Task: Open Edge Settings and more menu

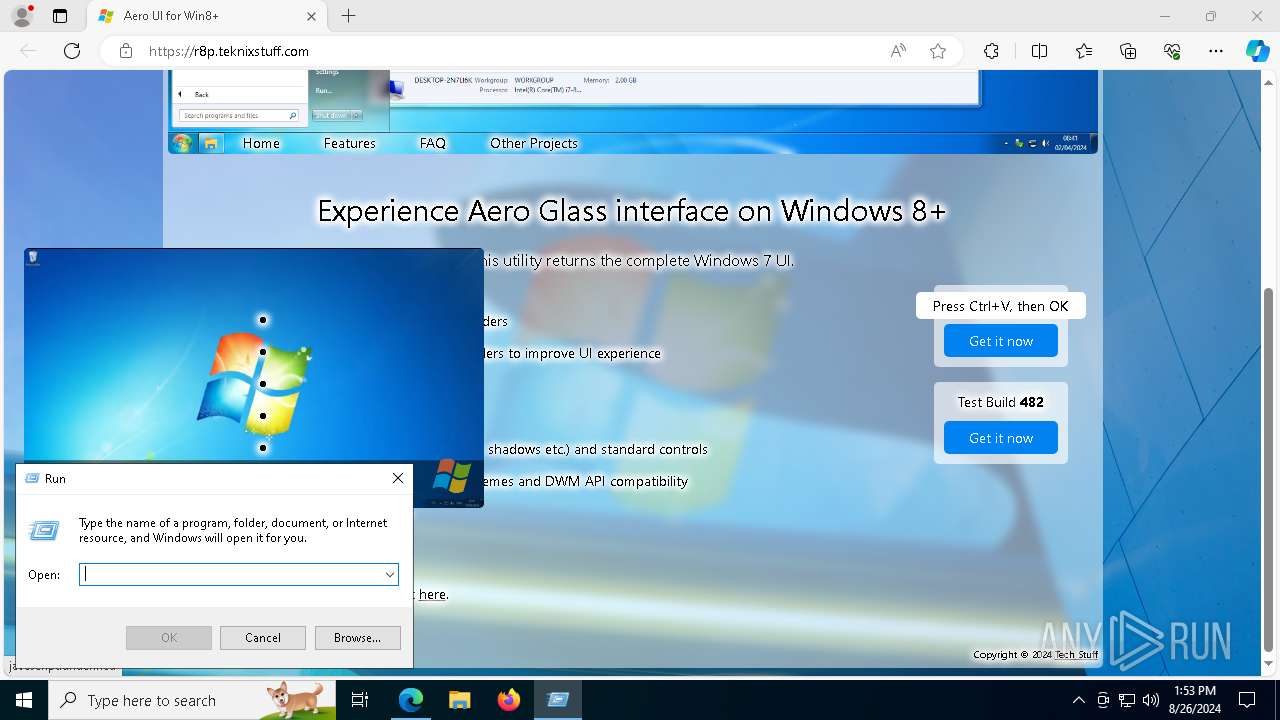Action: point(1216,51)
